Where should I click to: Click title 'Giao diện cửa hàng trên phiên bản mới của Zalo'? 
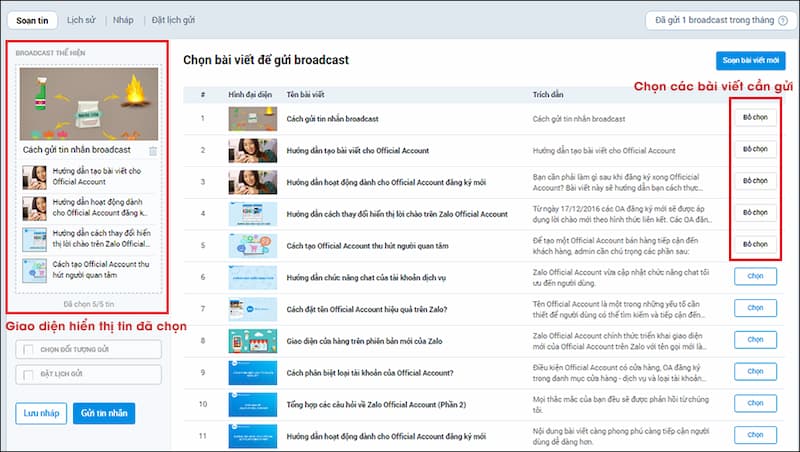tap(364, 341)
